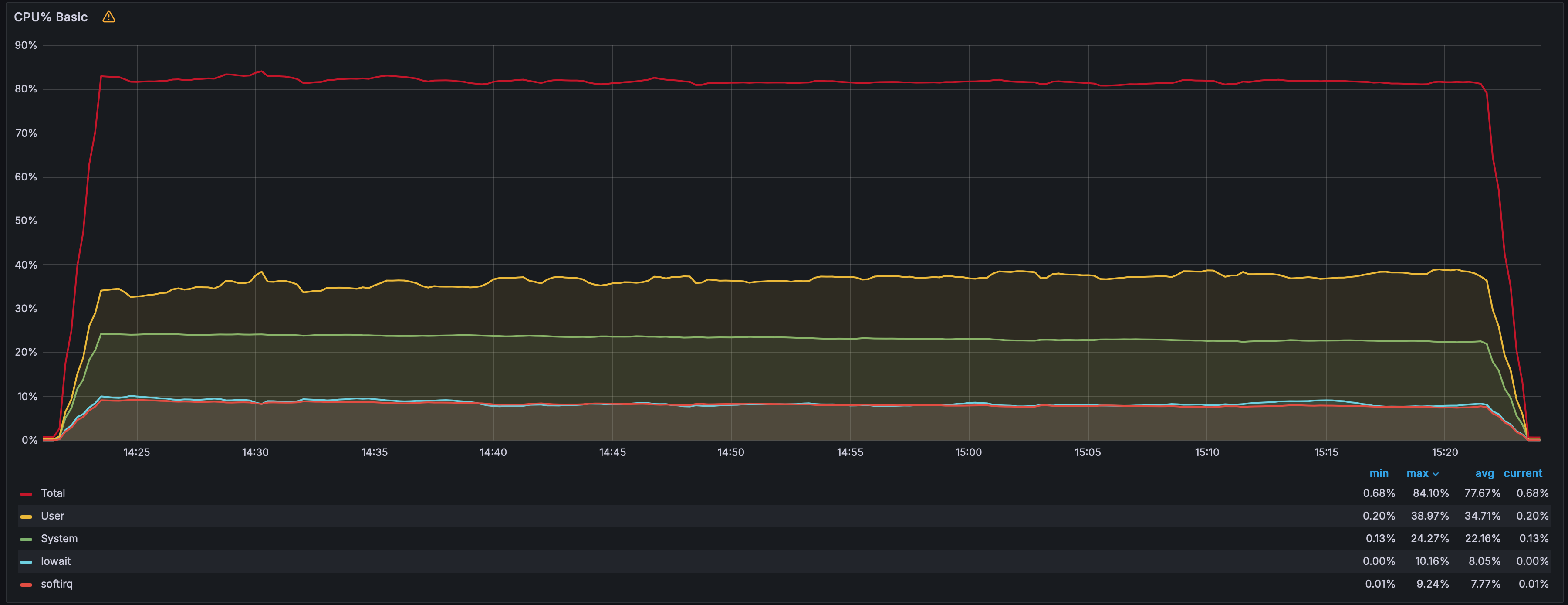Click the yellow User series color swatch
Viewport: 1568px width, 605px height.
(26, 516)
